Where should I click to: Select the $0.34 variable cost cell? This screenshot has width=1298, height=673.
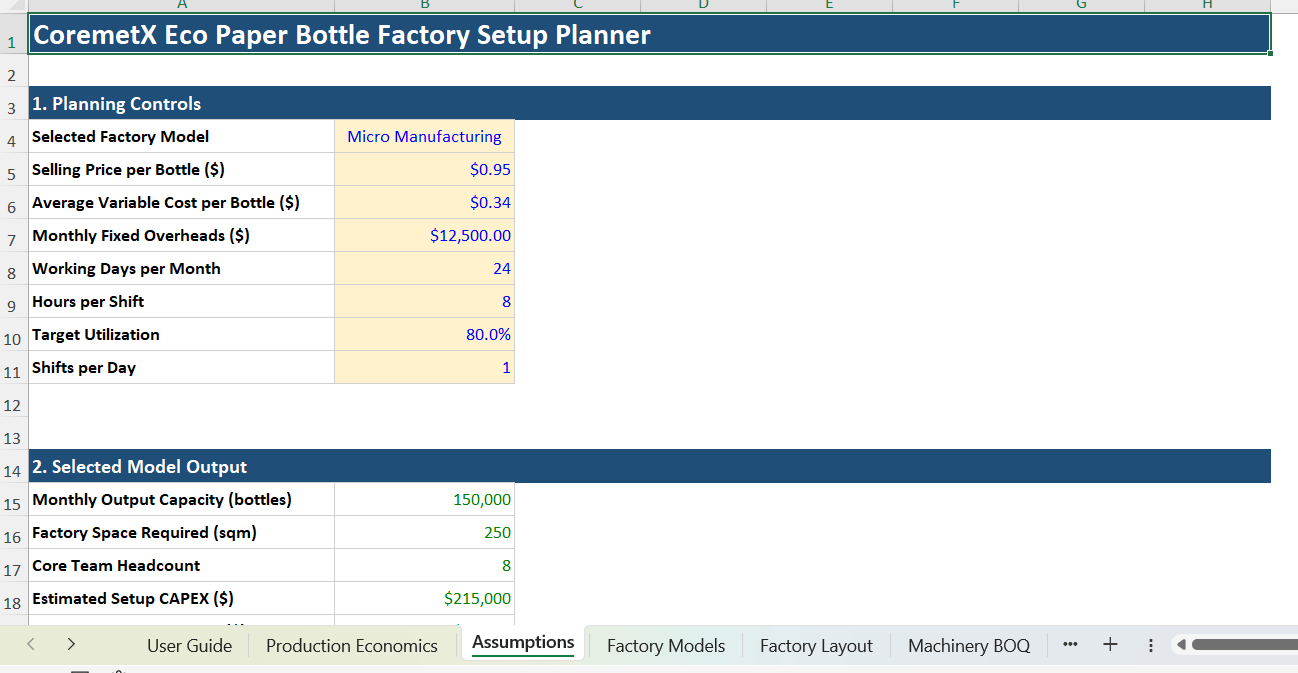coord(424,202)
